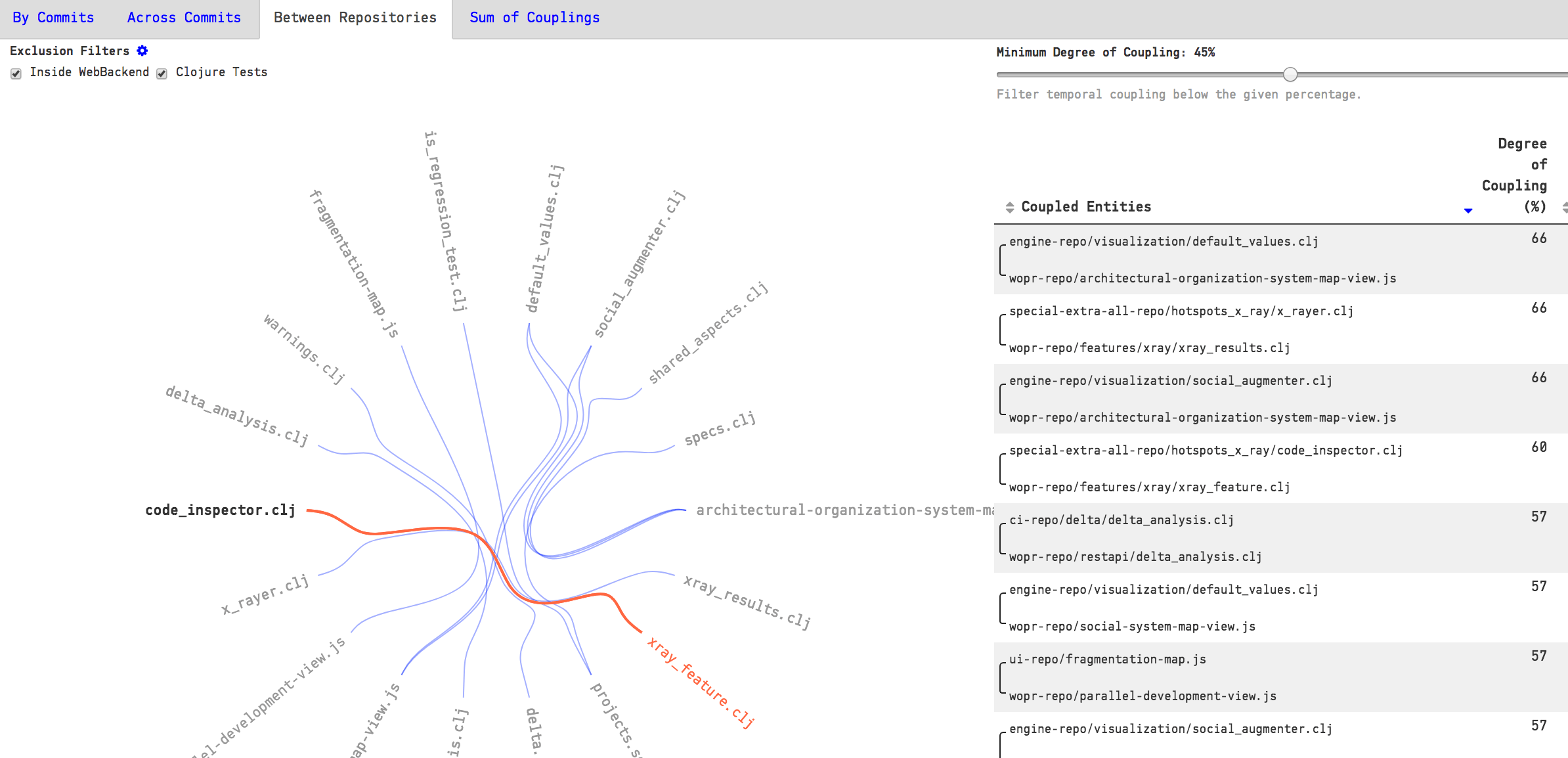This screenshot has width=1568, height=758.
Task: Disable the Clojure Tests exclusion filter
Action: tap(162, 74)
